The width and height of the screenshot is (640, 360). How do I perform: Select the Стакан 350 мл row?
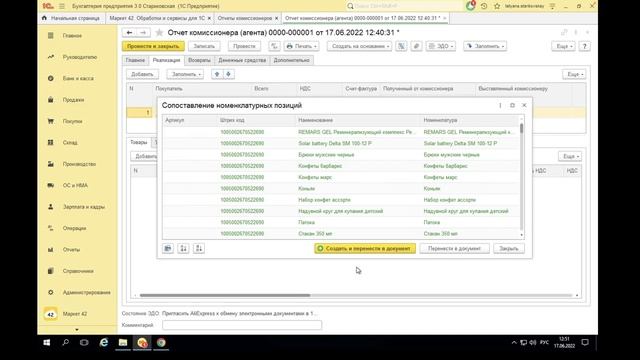[341, 234]
